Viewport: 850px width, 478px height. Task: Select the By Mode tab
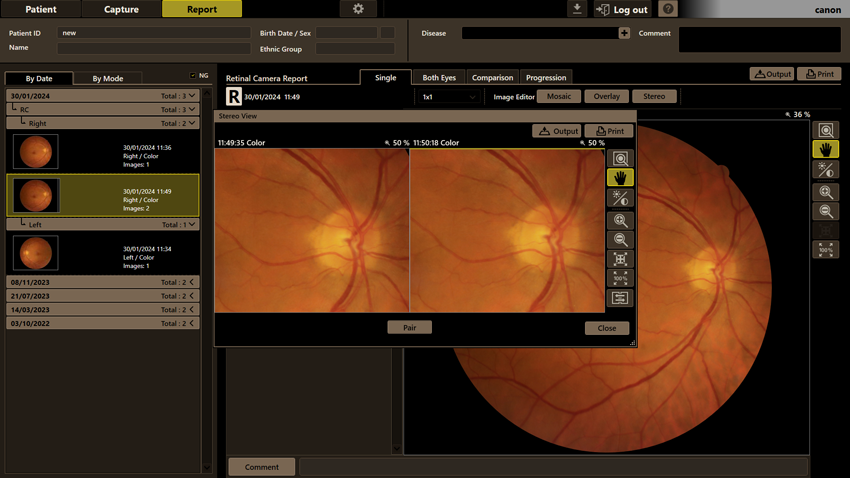point(108,79)
